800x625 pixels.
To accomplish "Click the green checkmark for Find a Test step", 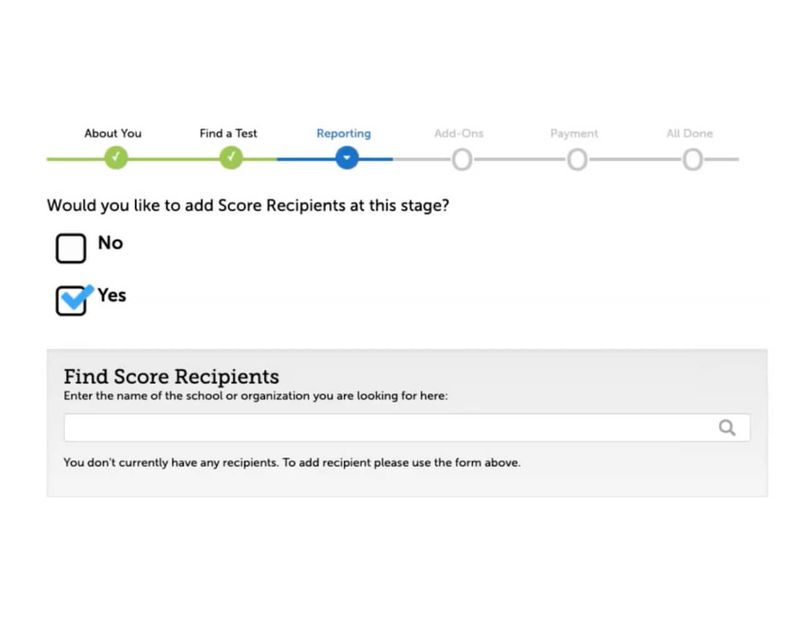I will coord(229,157).
